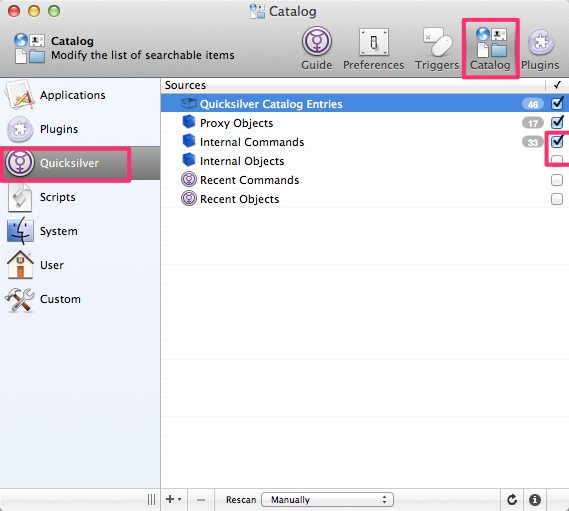This screenshot has width=569, height=511.
Task: Select the Recent Commands source
Action: click(365, 180)
